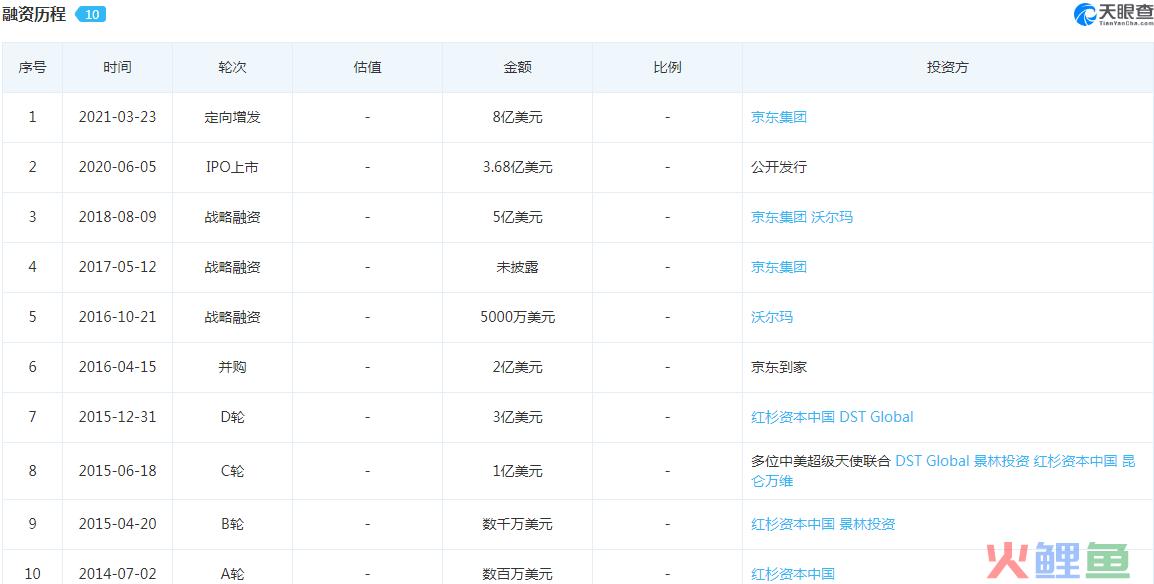Open DST Global link in D轮 row

[x=876, y=417]
